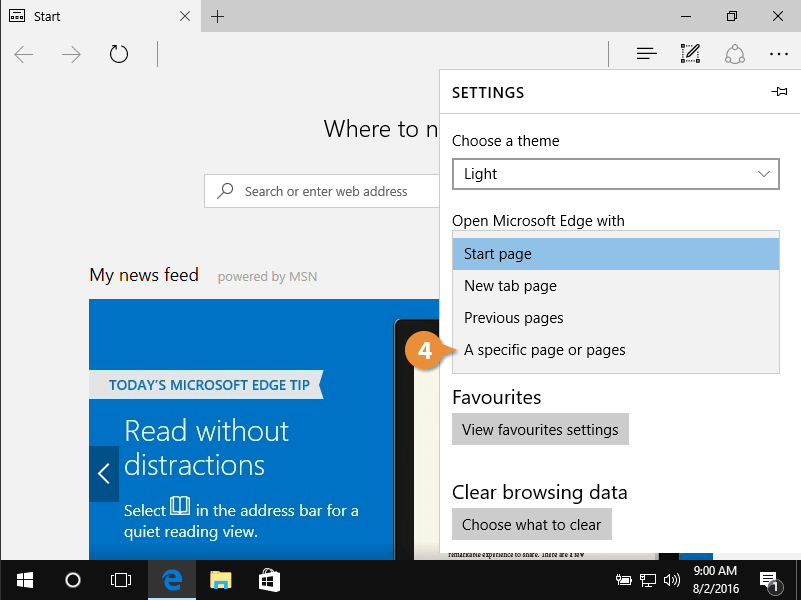The width and height of the screenshot is (801, 600).
Task: Click the left arrow on the news carousel
Action: pyautogui.click(x=104, y=473)
